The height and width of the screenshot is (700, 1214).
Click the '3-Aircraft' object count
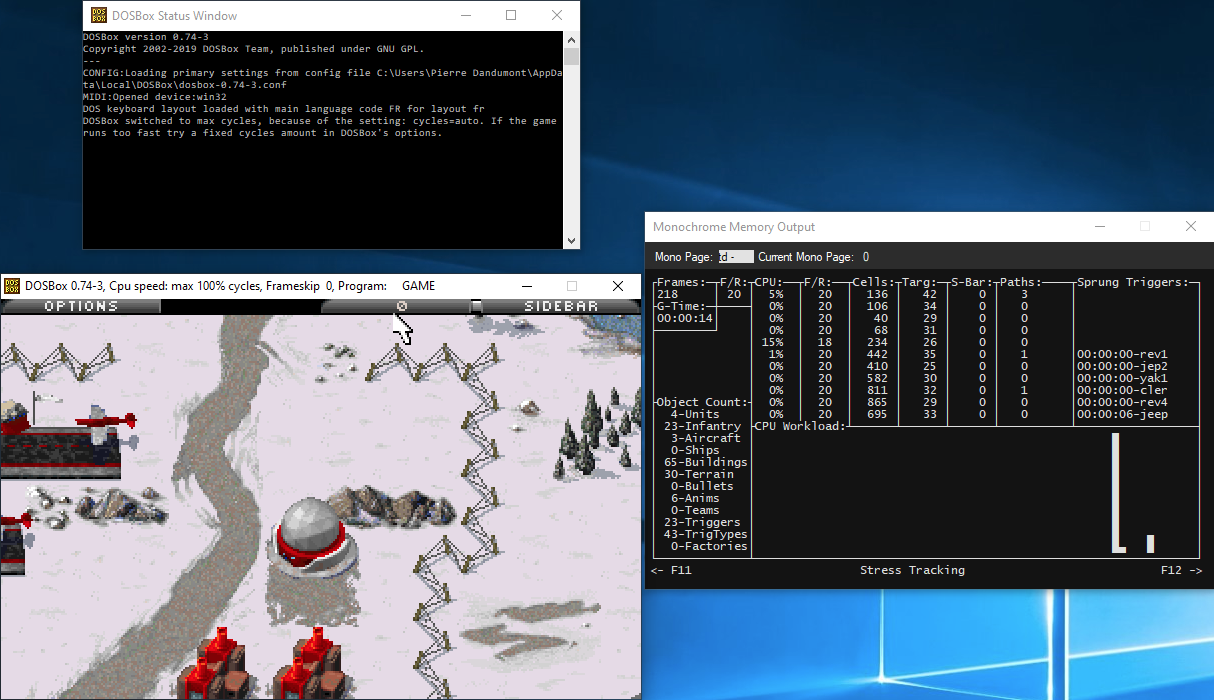coord(706,438)
